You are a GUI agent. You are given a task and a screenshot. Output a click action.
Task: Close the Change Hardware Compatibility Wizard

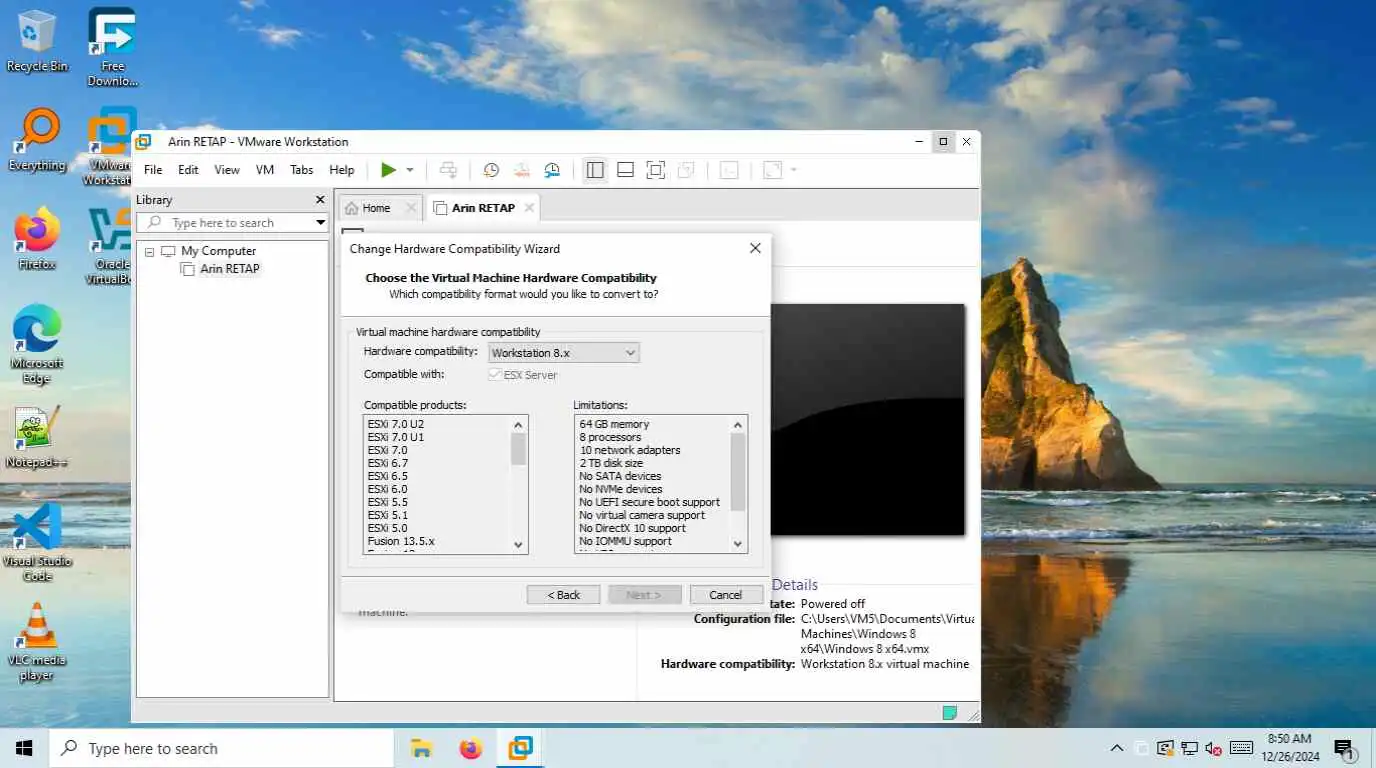pos(755,248)
